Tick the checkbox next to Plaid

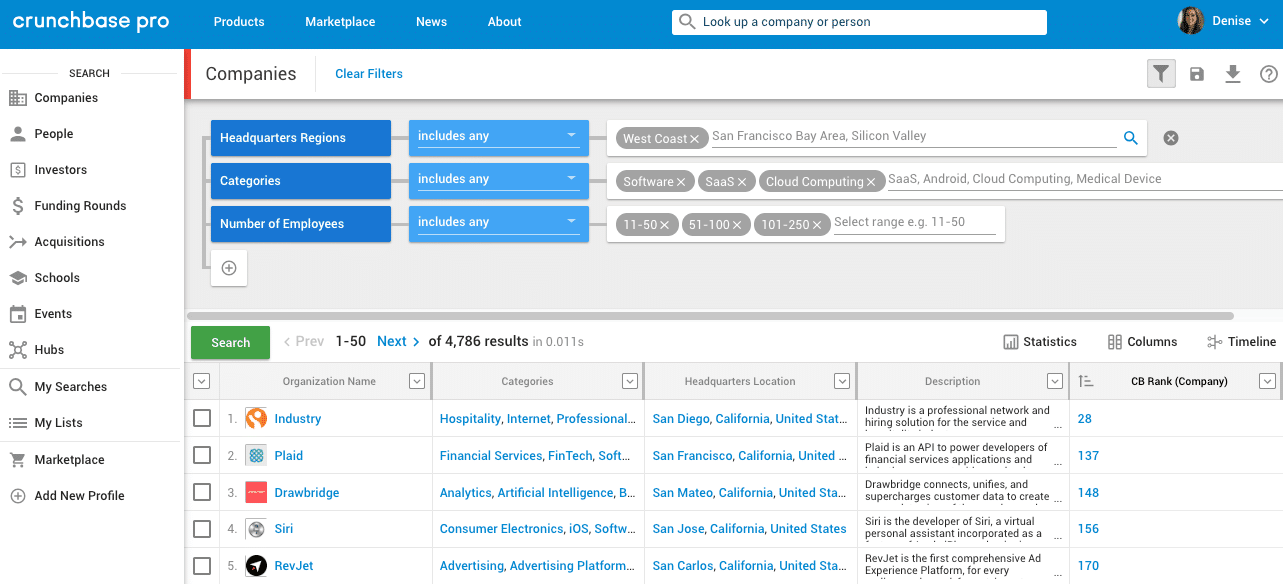[x=201, y=455]
